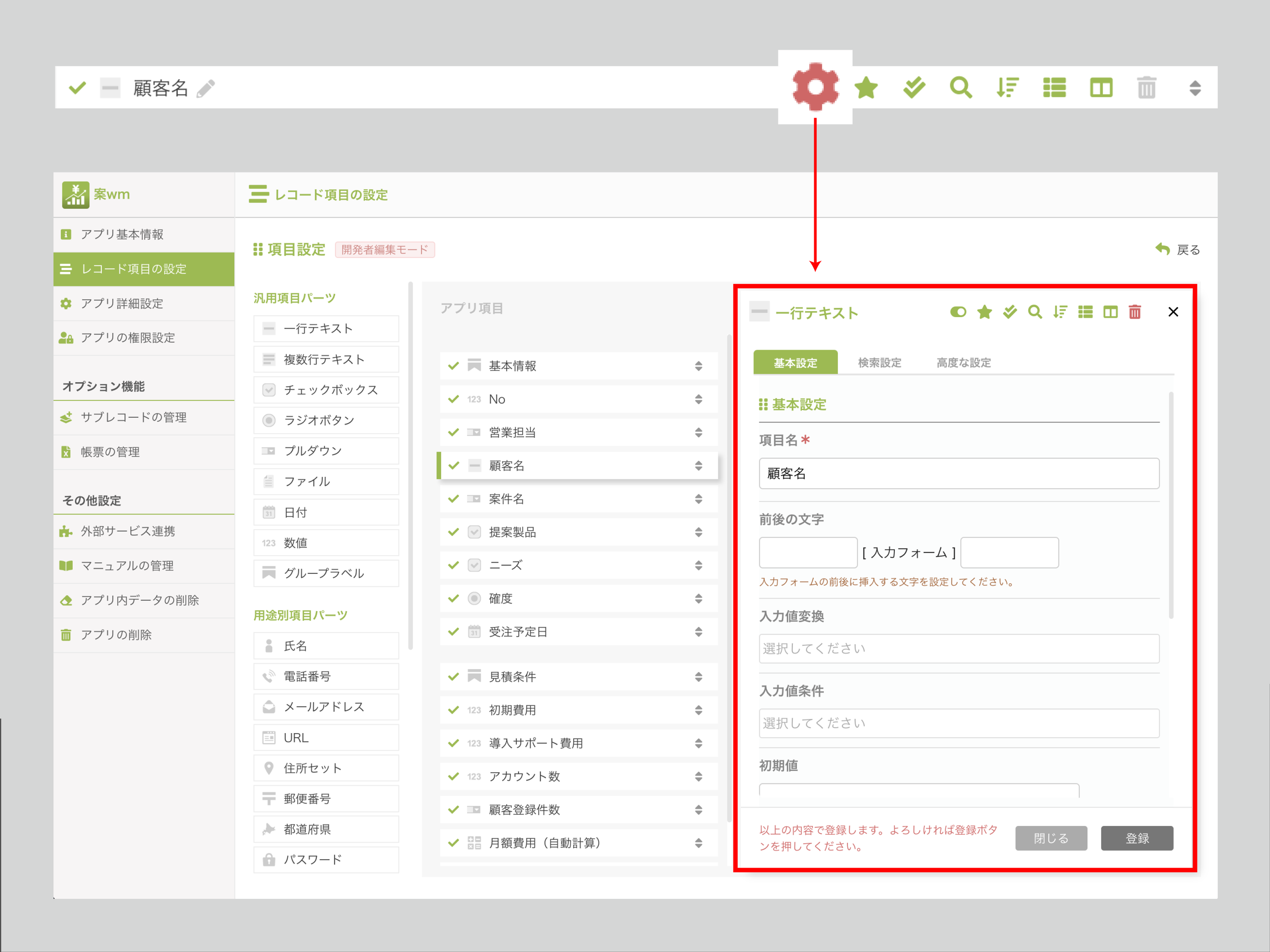This screenshot has height=952, width=1270.
Task: Click the reorder arrows on ニーズ row
Action: click(x=698, y=565)
